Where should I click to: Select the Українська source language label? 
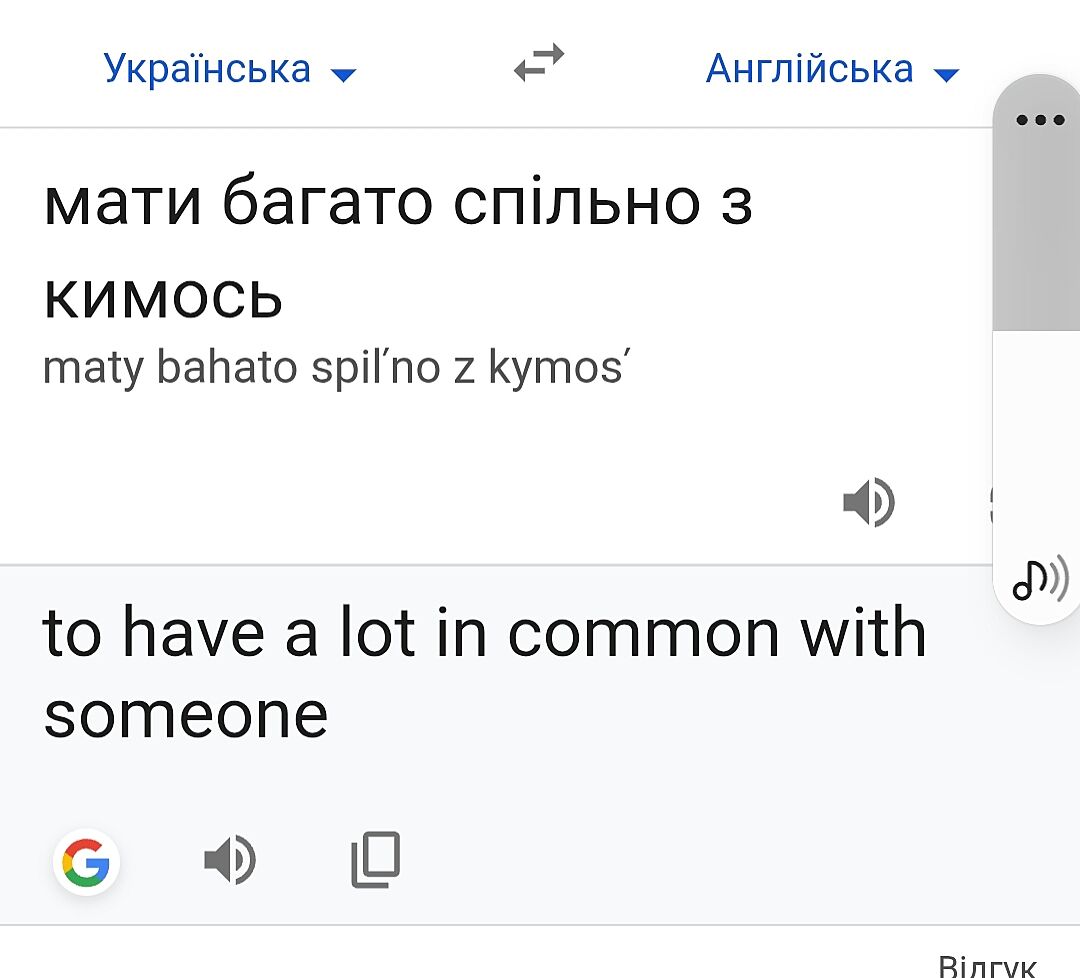[208, 69]
